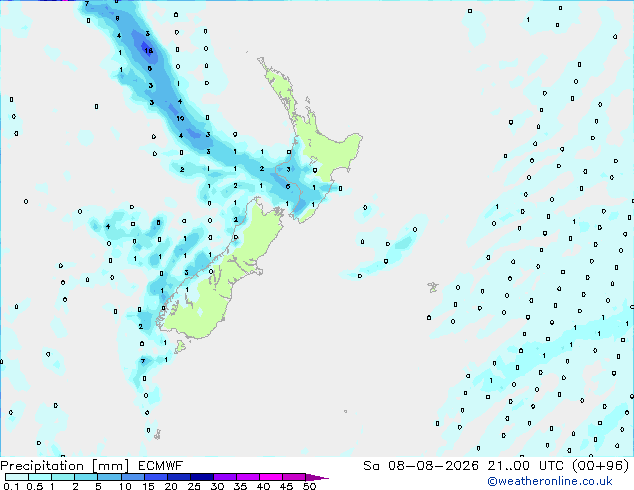Pick the legend swatch between 45 and 50
Screen dimensions: 634x490
pyautogui.click(x=294, y=477)
